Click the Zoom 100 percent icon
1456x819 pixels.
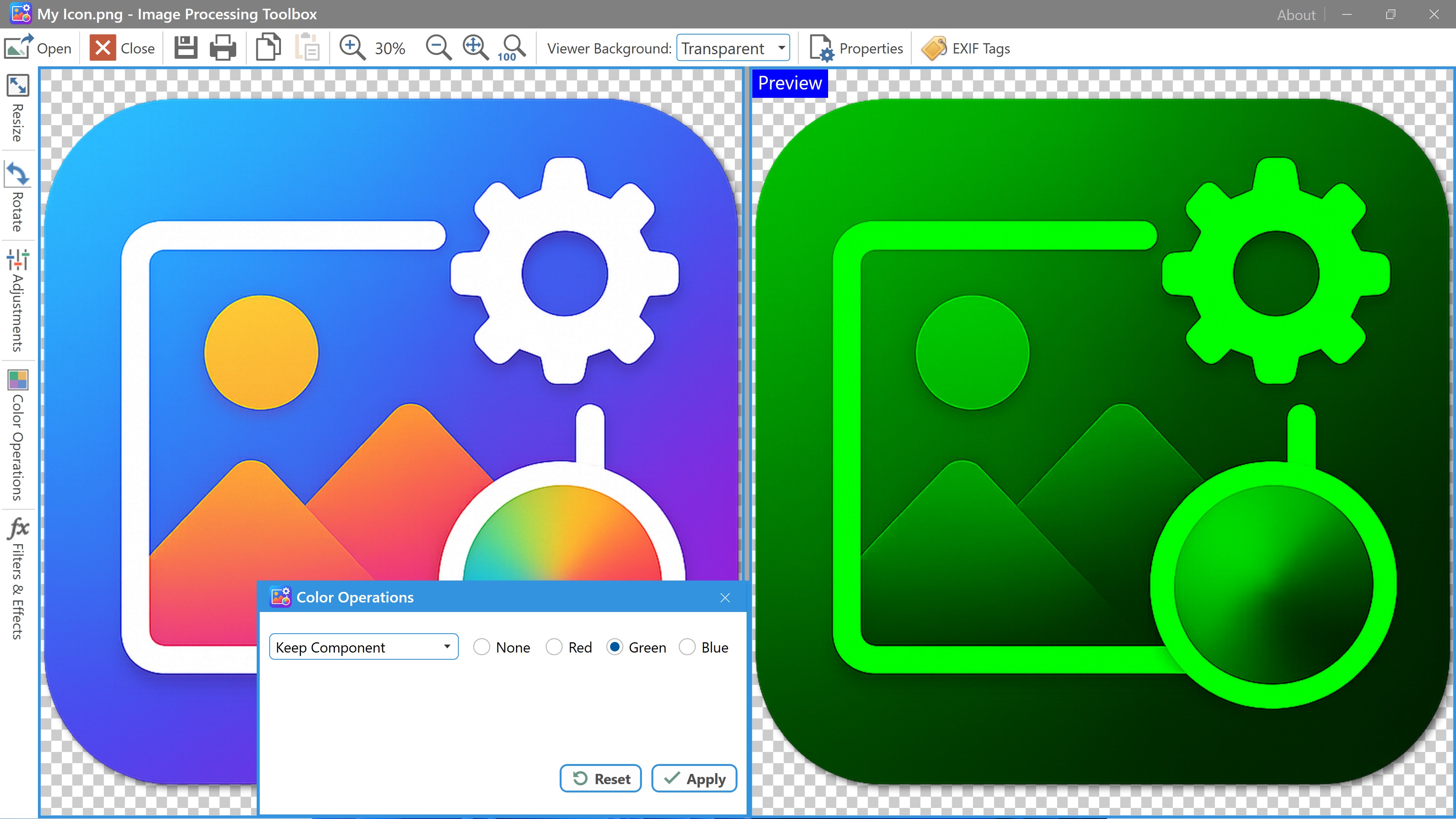coord(513,47)
